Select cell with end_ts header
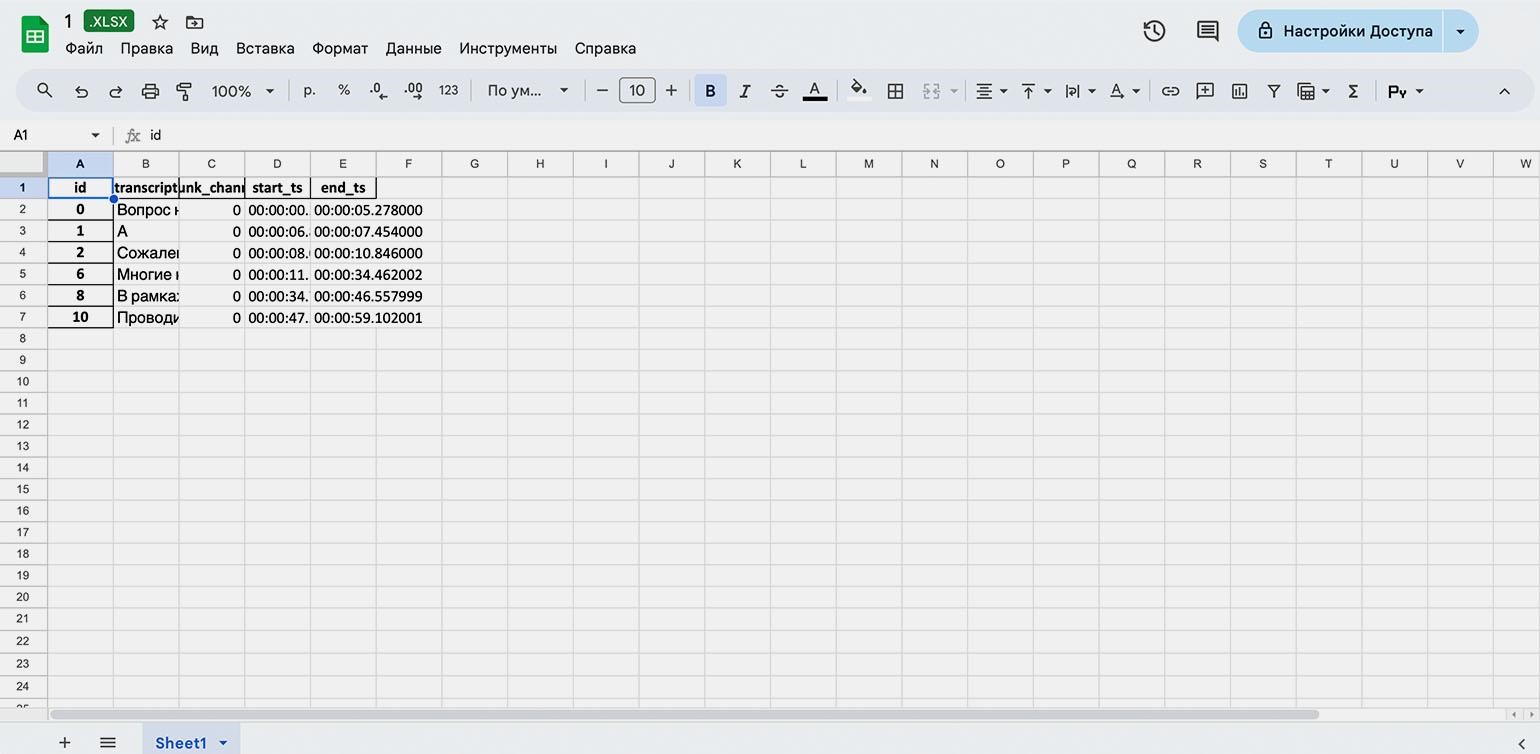The width and height of the screenshot is (1540, 754). (343, 187)
